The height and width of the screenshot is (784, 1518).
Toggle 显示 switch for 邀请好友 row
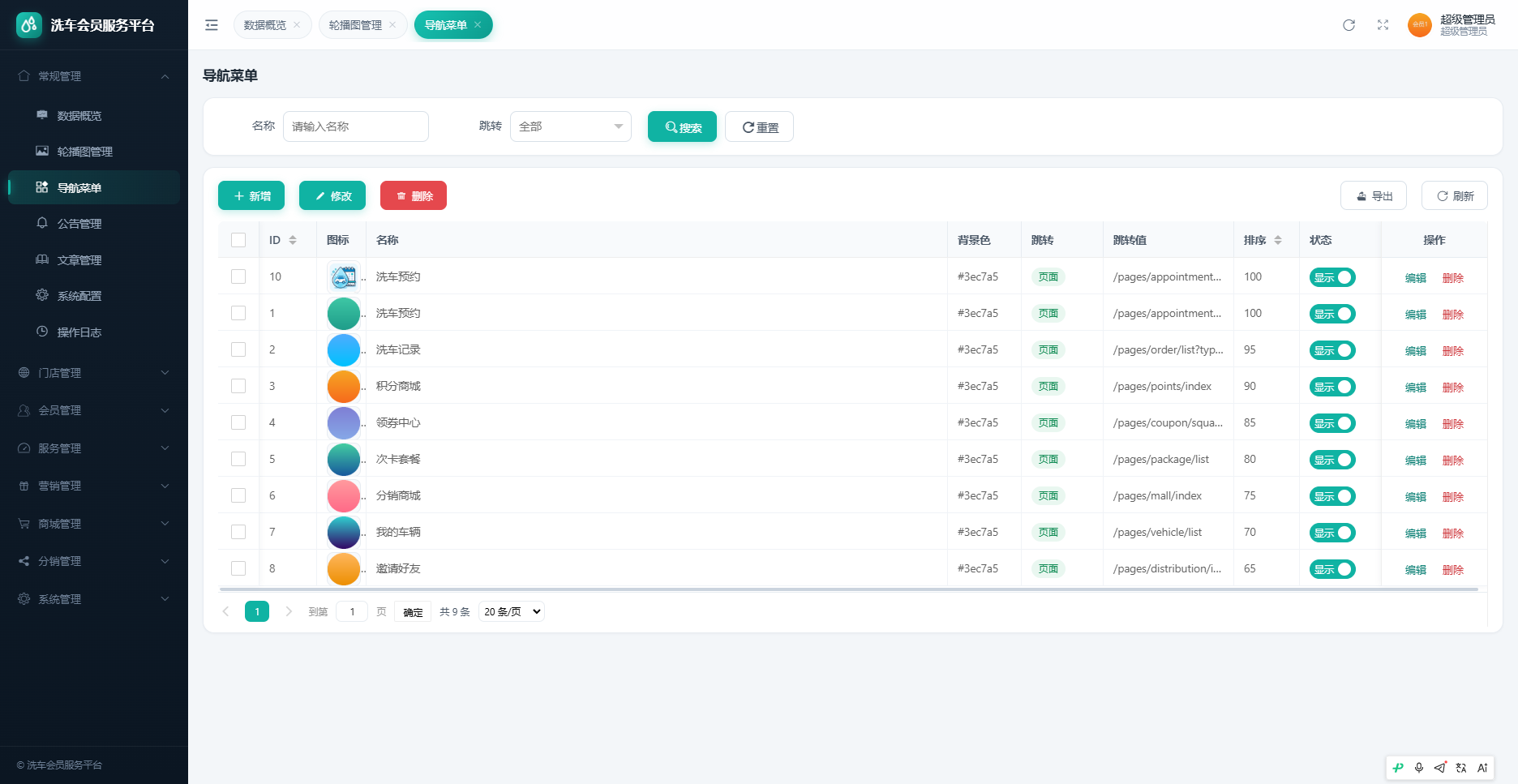(1332, 569)
